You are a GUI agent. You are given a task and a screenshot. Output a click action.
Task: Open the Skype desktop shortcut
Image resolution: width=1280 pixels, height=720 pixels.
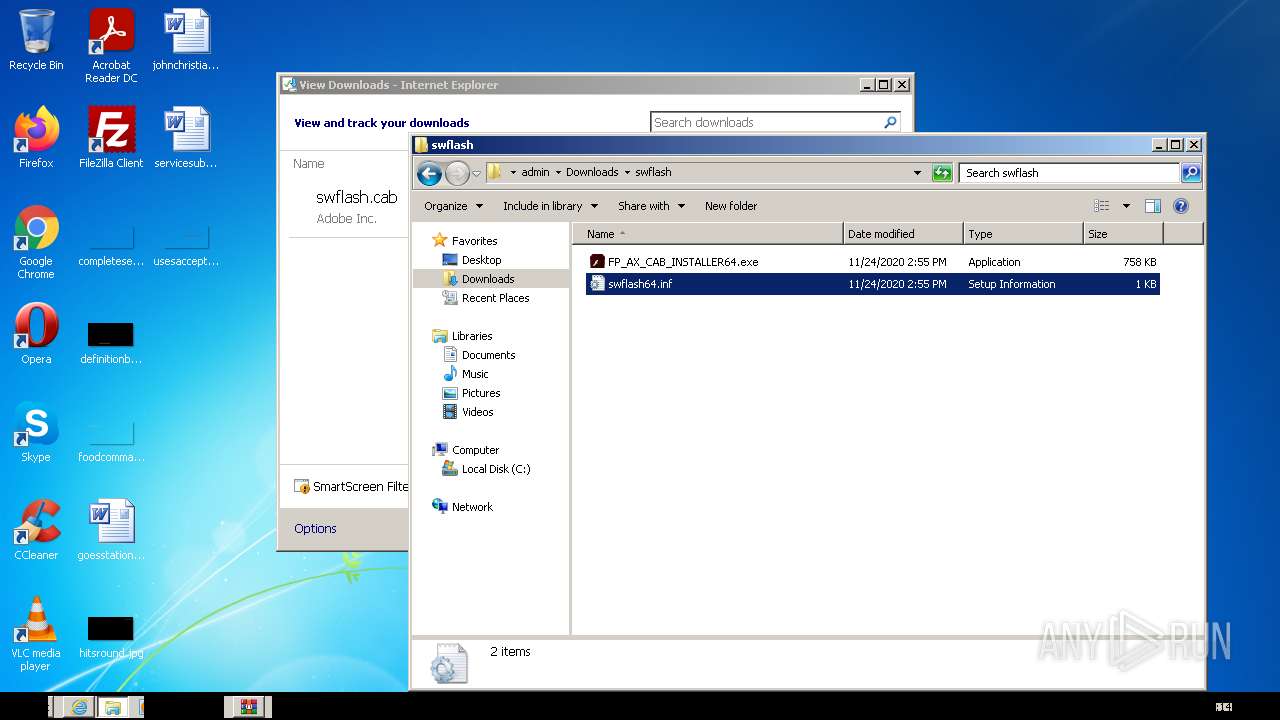(x=36, y=431)
